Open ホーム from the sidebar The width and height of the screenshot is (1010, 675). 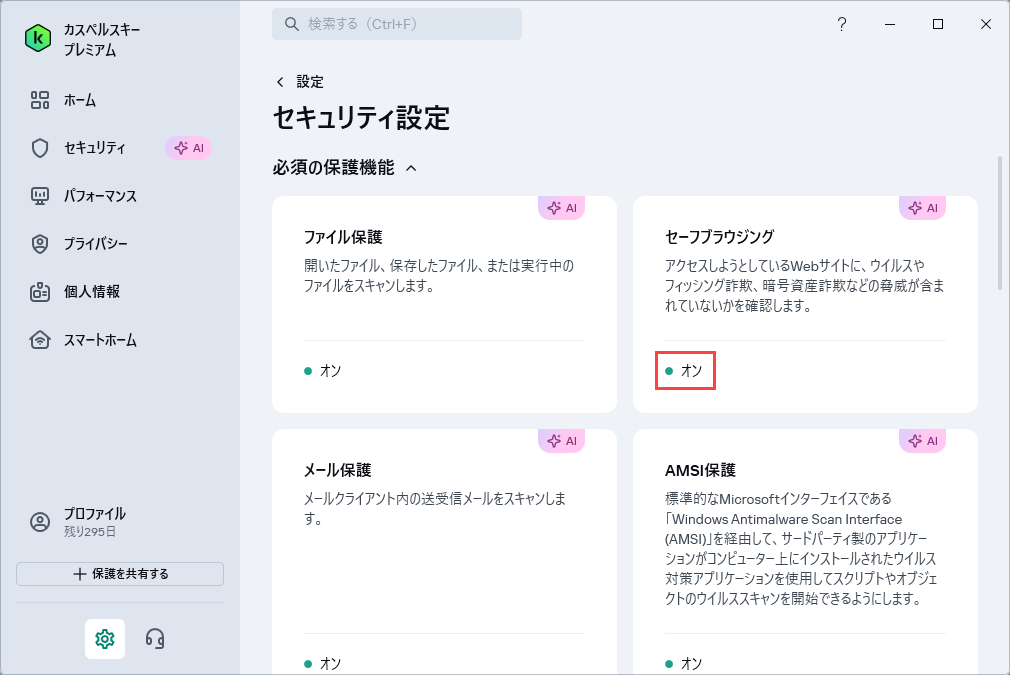(x=79, y=100)
